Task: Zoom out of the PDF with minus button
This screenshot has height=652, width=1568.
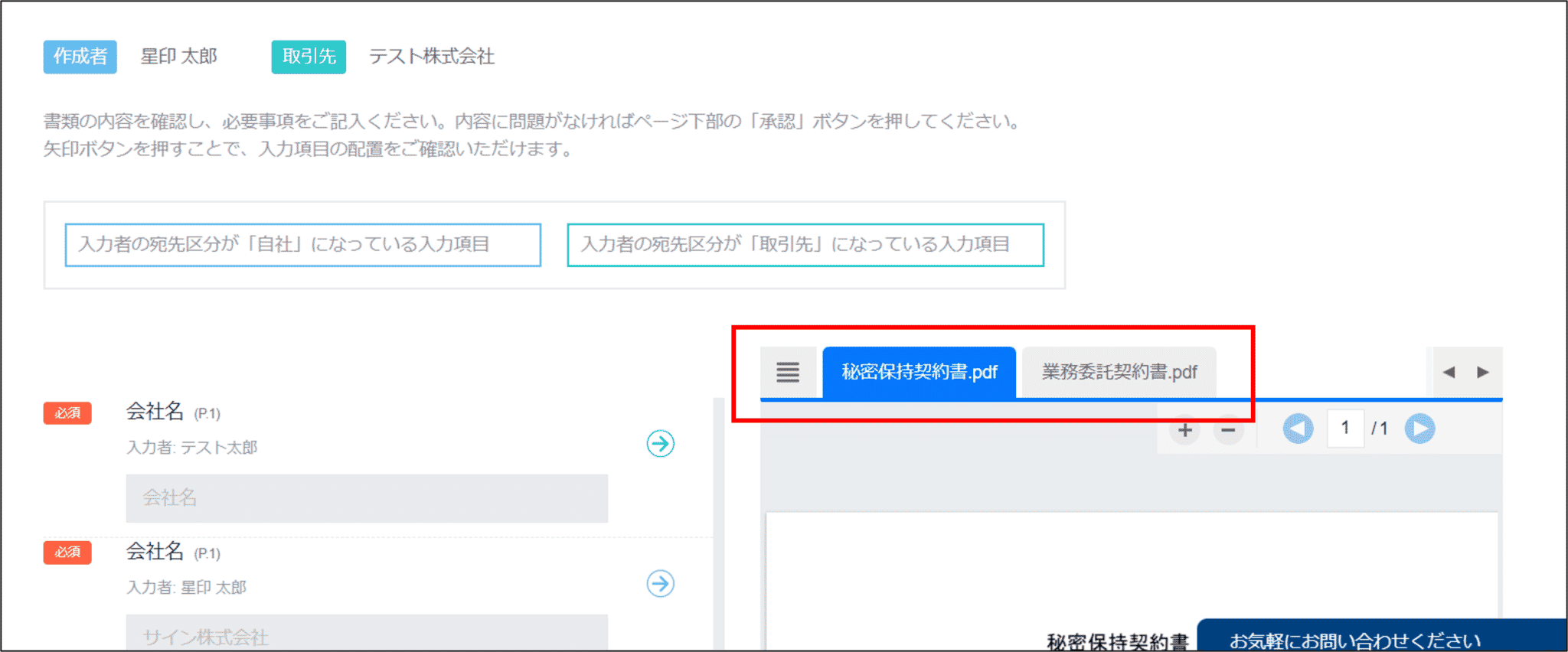Action: (x=1228, y=430)
